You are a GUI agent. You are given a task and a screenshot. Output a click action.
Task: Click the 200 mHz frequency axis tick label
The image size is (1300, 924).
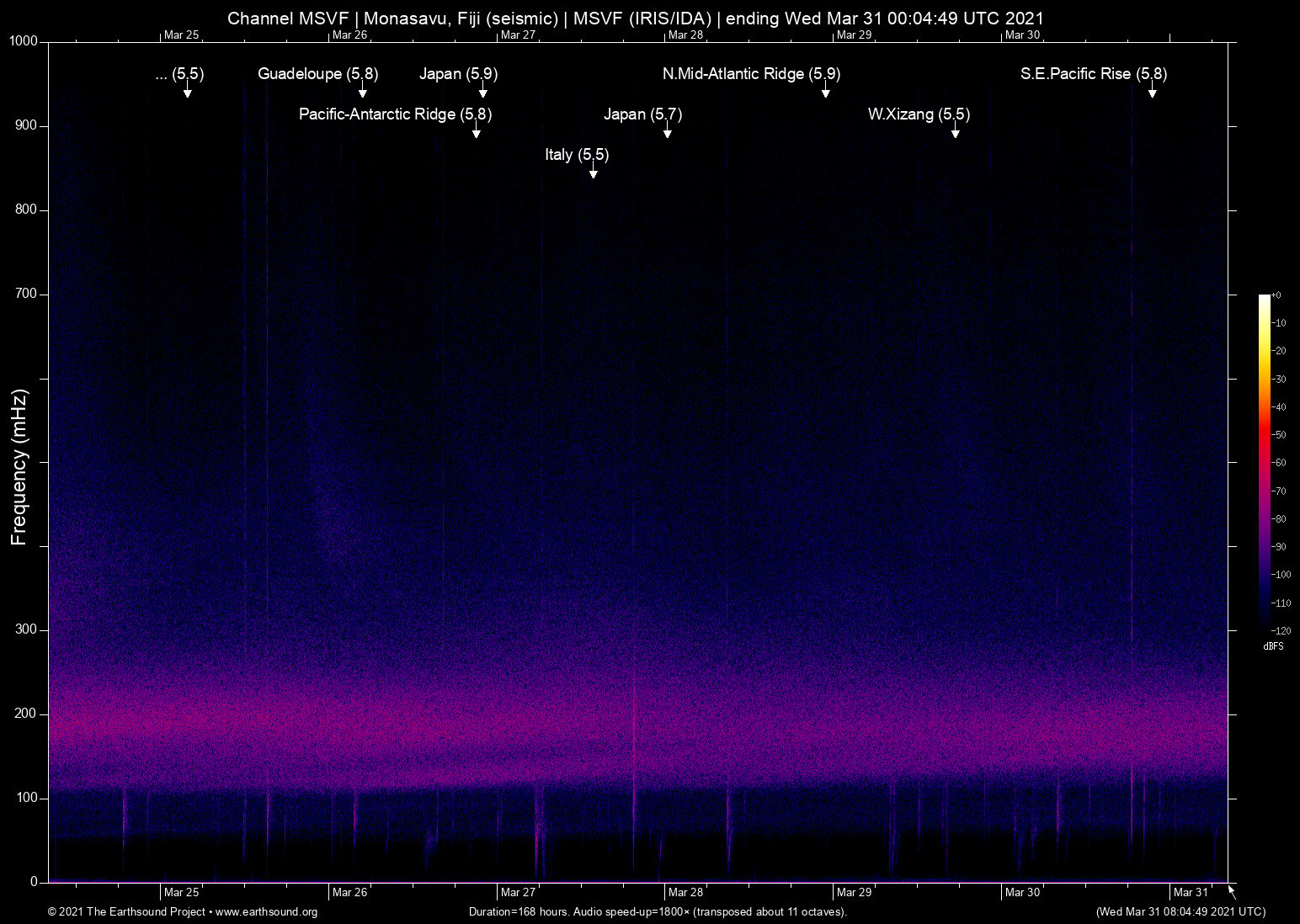pos(26,714)
